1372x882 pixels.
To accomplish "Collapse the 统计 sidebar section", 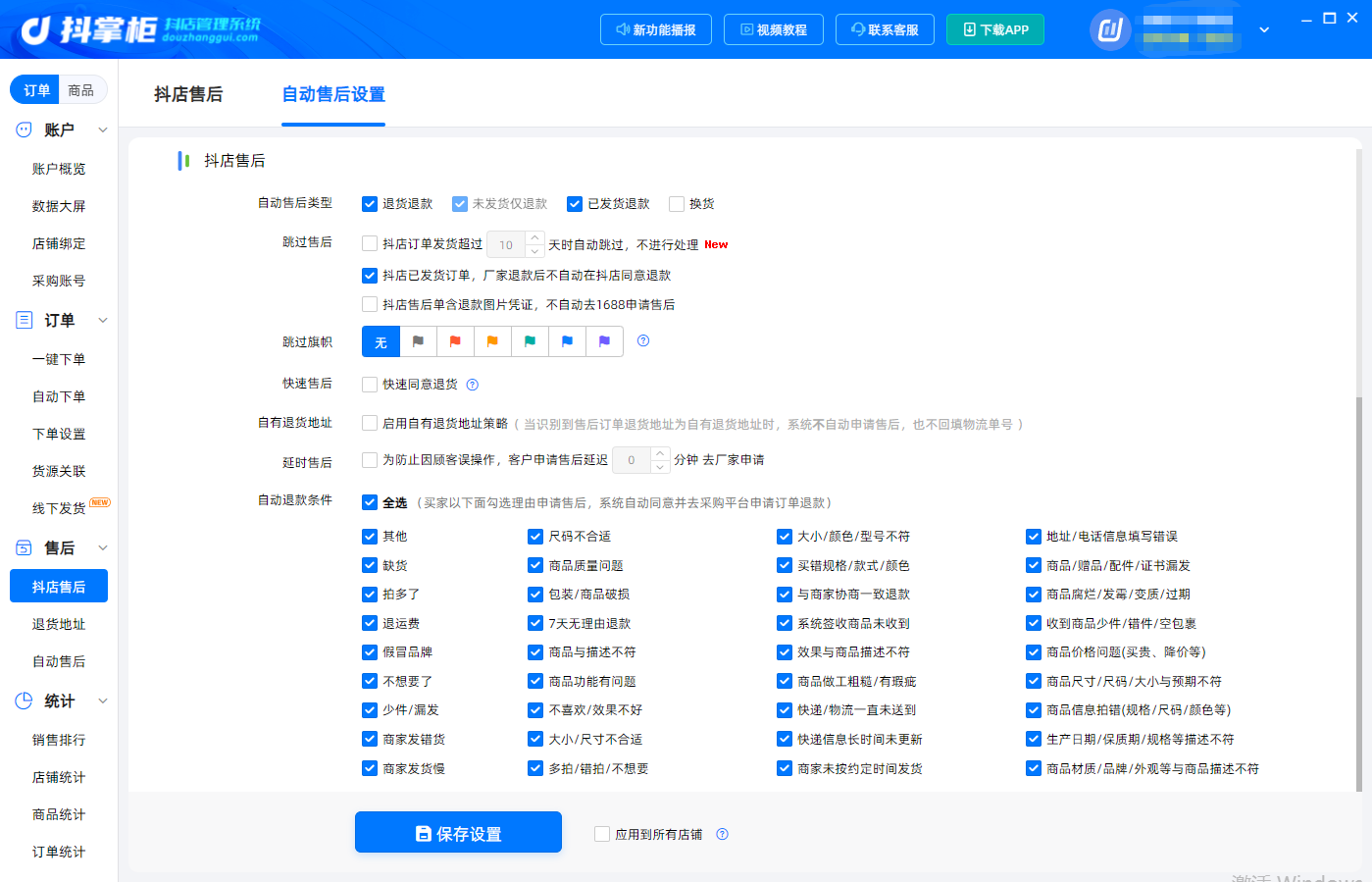I will tap(103, 700).
